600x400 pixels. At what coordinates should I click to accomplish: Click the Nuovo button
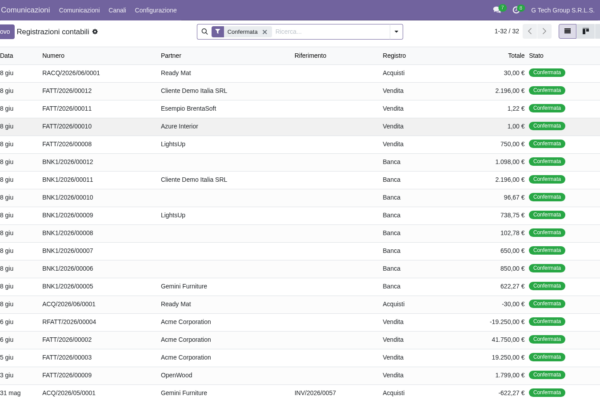[6, 32]
